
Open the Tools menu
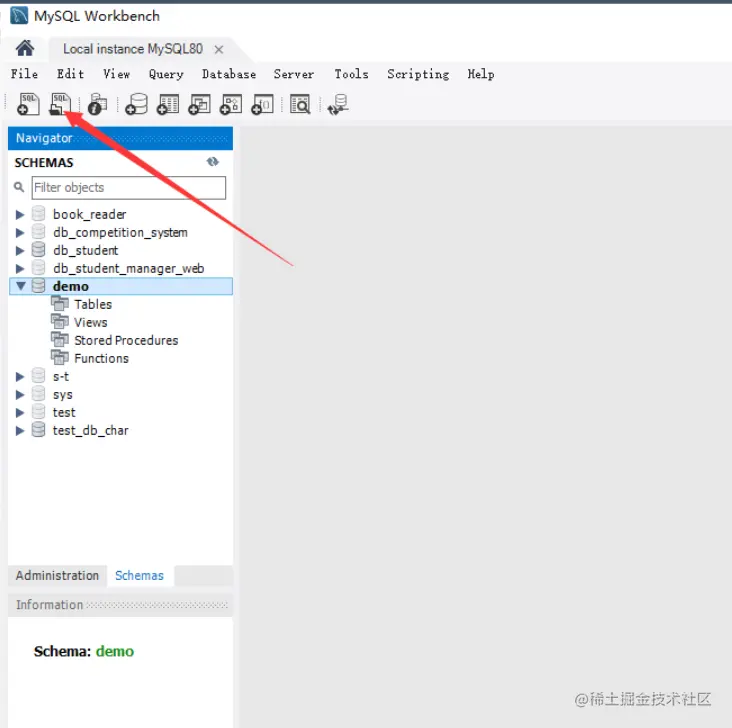point(352,74)
